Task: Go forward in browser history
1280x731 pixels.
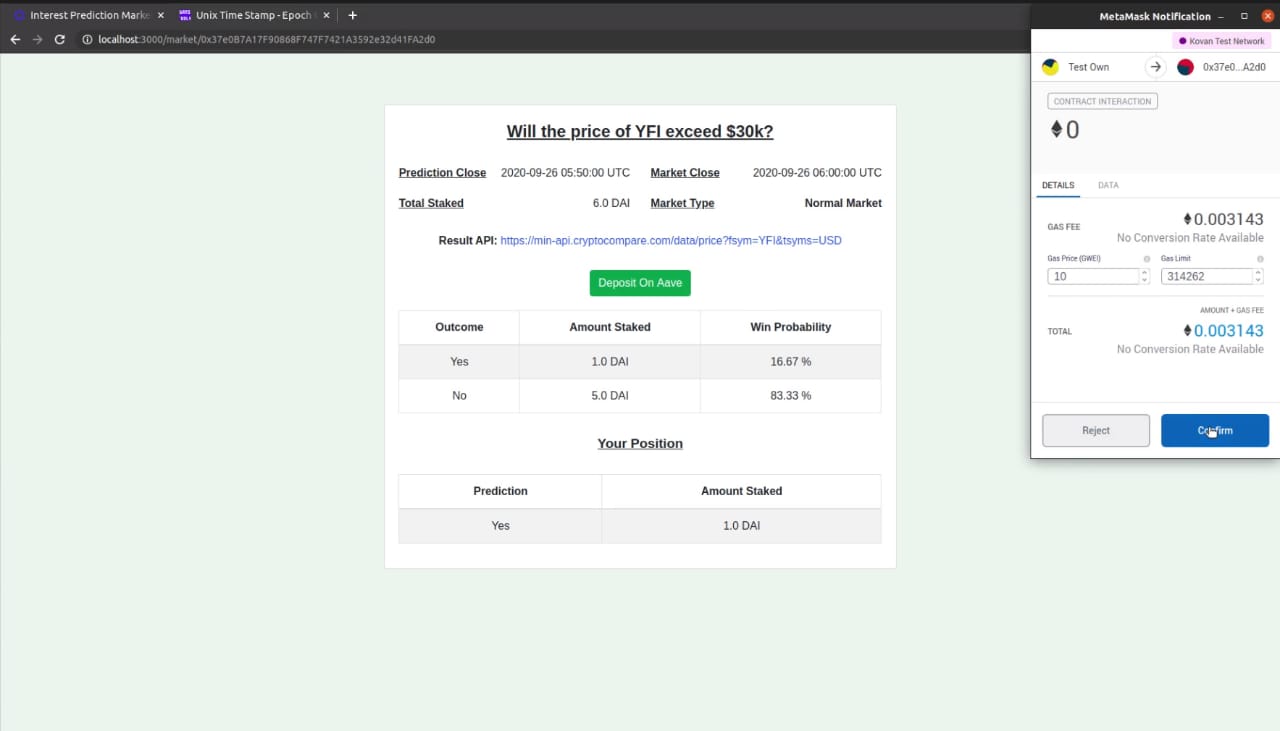Action: (x=38, y=39)
